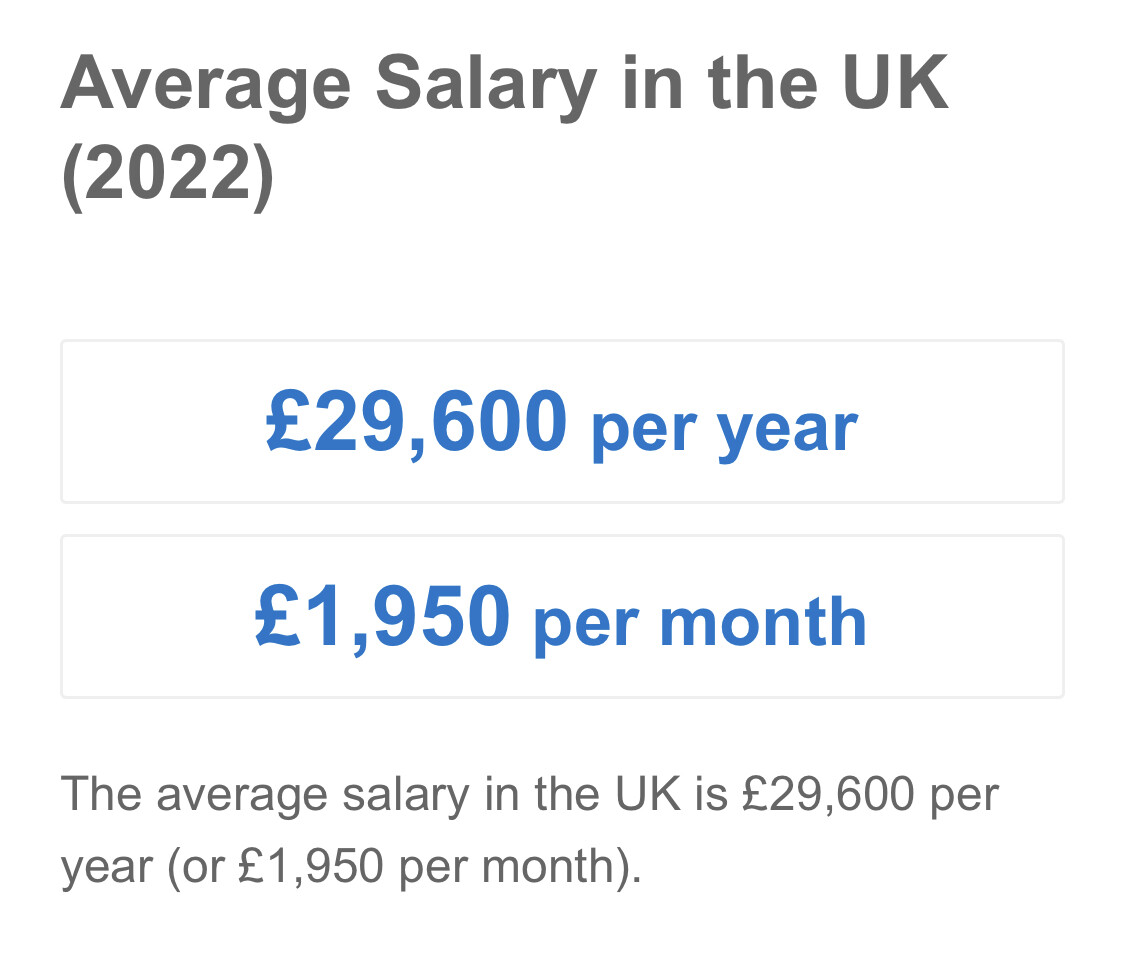The image size is (1125, 956).
Task: Click "per month)." ending the paragraph
Action: (520, 868)
